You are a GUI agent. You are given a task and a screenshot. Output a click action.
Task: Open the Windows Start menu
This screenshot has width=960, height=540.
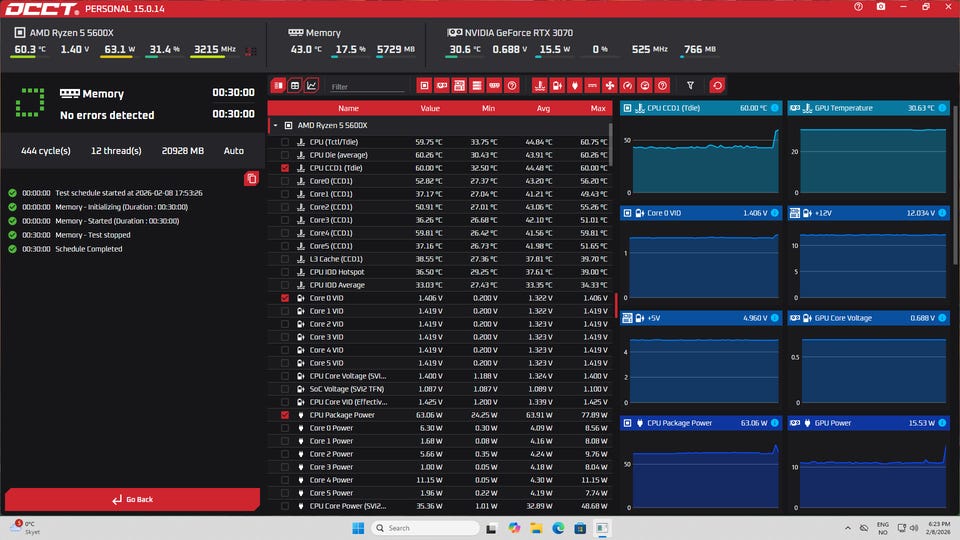(x=358, y=528)
